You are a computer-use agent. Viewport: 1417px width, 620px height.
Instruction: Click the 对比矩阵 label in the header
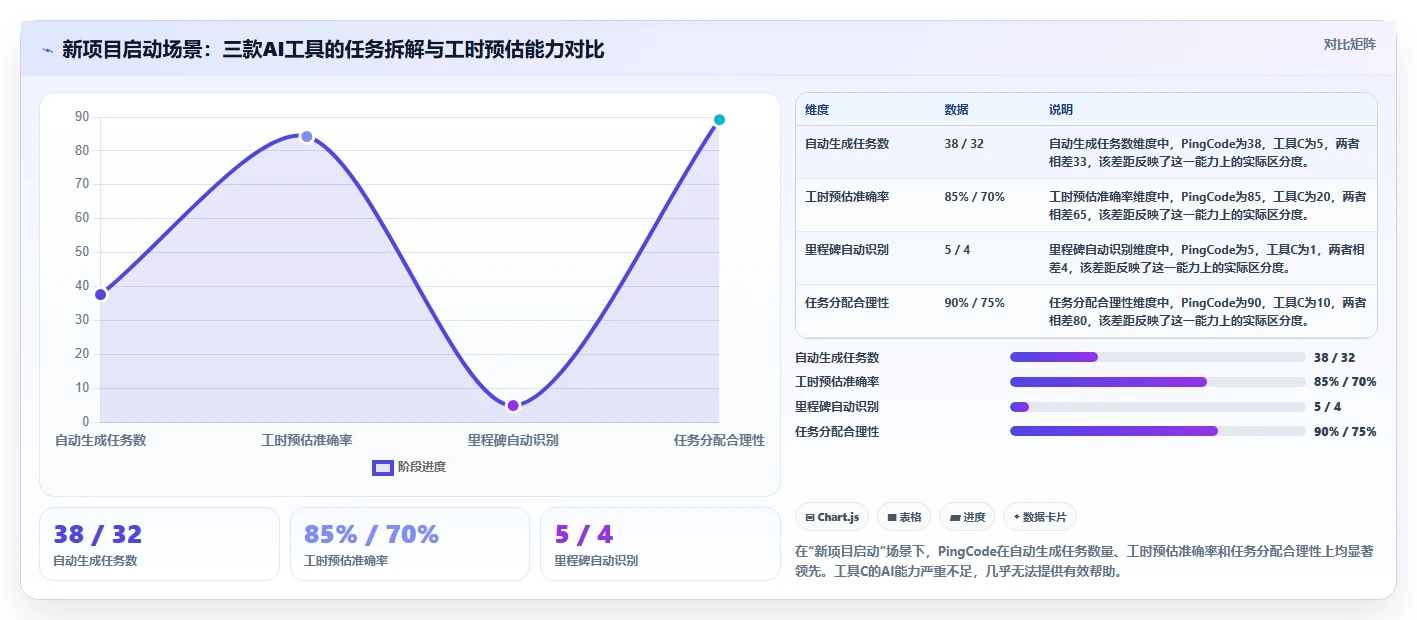pos(1349,44)
